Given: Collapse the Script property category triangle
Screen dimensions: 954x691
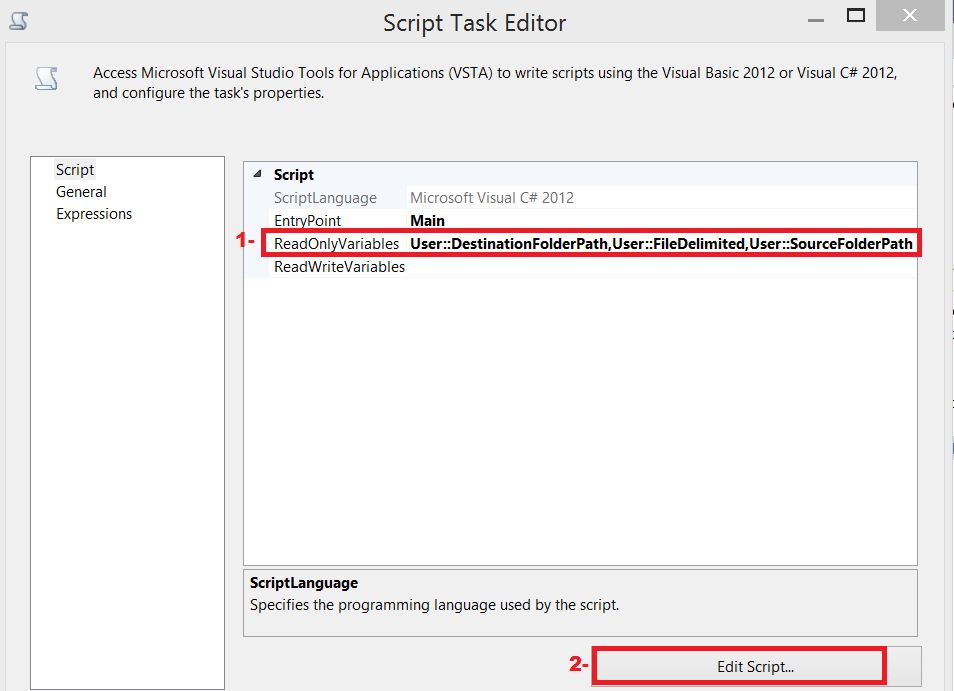Looking at the screenshot, I should (x=259, y=174).
